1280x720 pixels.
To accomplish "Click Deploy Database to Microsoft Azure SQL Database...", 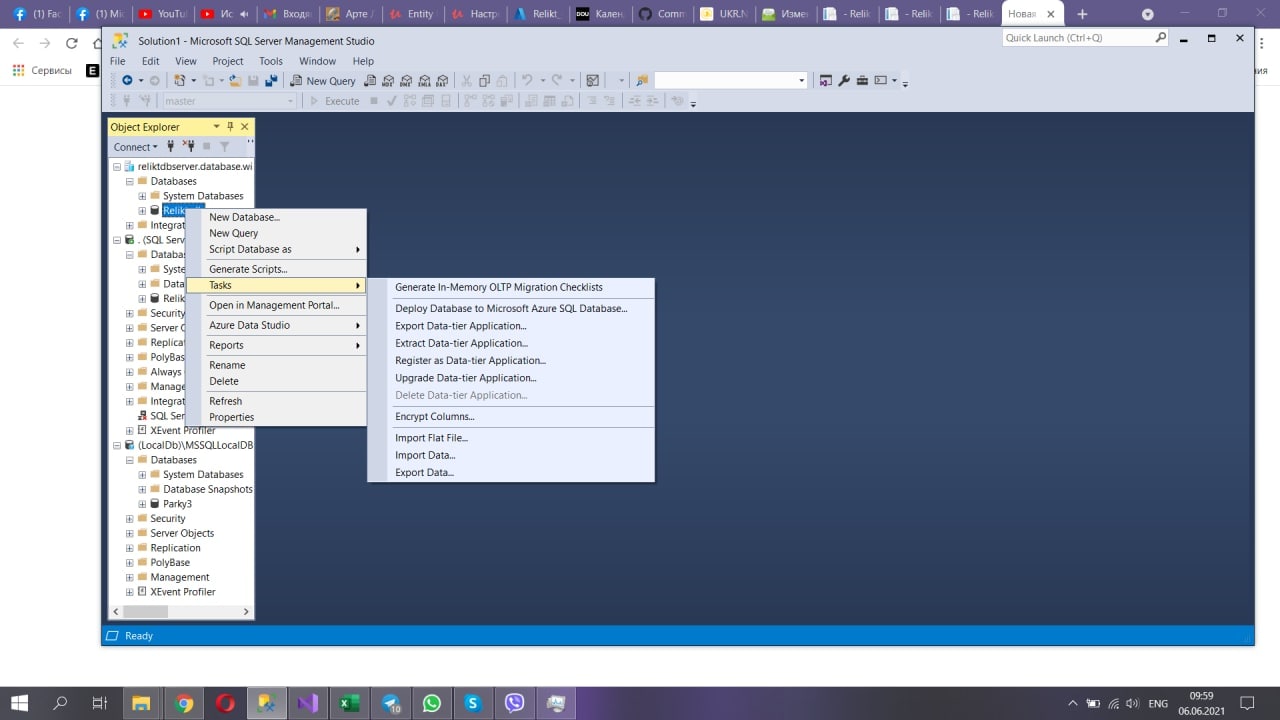I will [x=511, y=308].
